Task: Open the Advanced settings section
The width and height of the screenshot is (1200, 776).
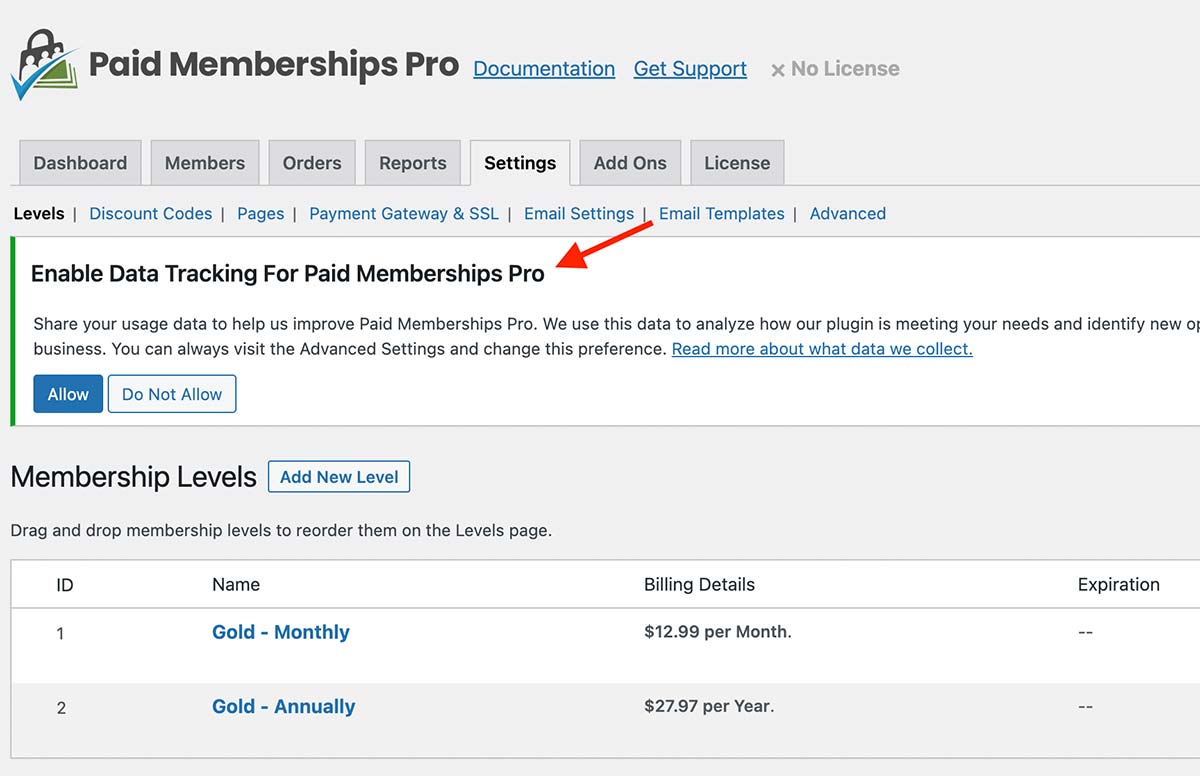Action: pyautogui.click(x=847, y=213)
